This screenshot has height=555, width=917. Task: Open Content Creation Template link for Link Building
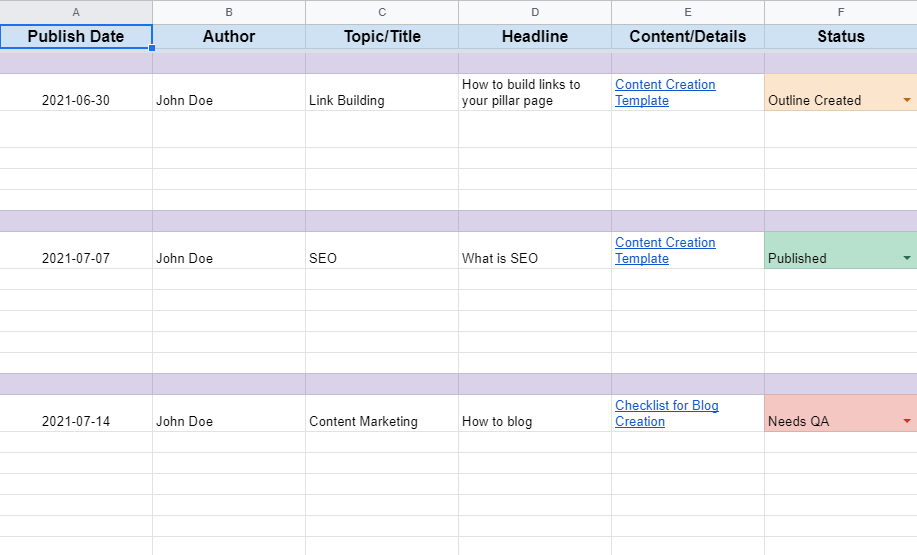point(664,92)
